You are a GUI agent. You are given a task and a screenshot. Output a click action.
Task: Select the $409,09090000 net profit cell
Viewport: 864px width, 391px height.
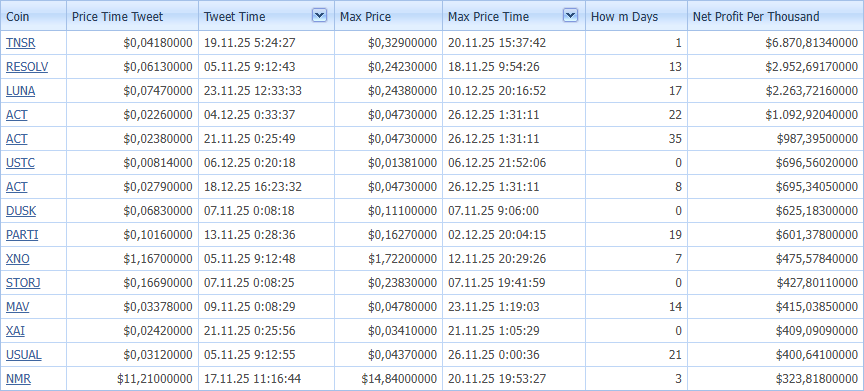(x=776, y=330)
